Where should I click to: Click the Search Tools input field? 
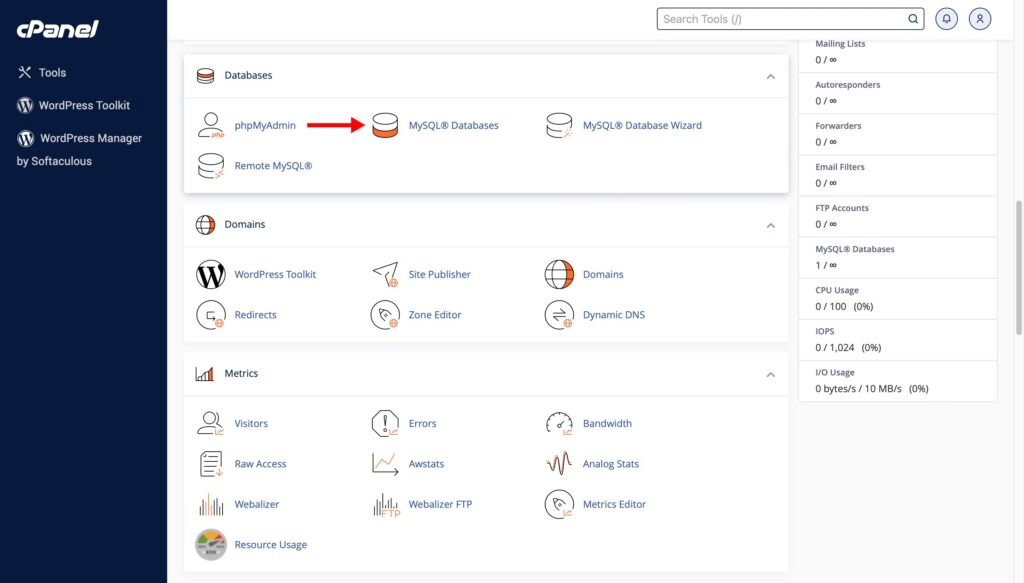pyautogui.click(x=790, y=19)
